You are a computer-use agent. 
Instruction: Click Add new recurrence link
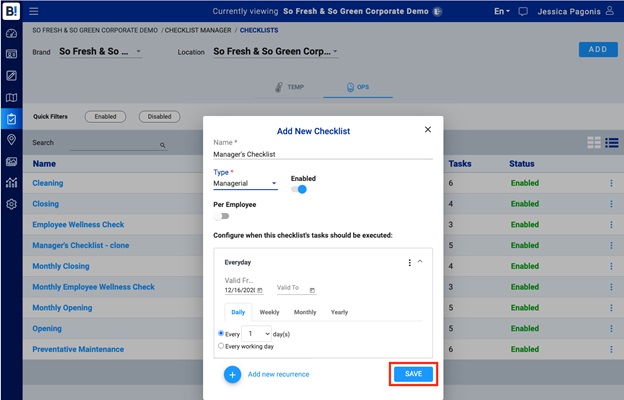(279, 374)
